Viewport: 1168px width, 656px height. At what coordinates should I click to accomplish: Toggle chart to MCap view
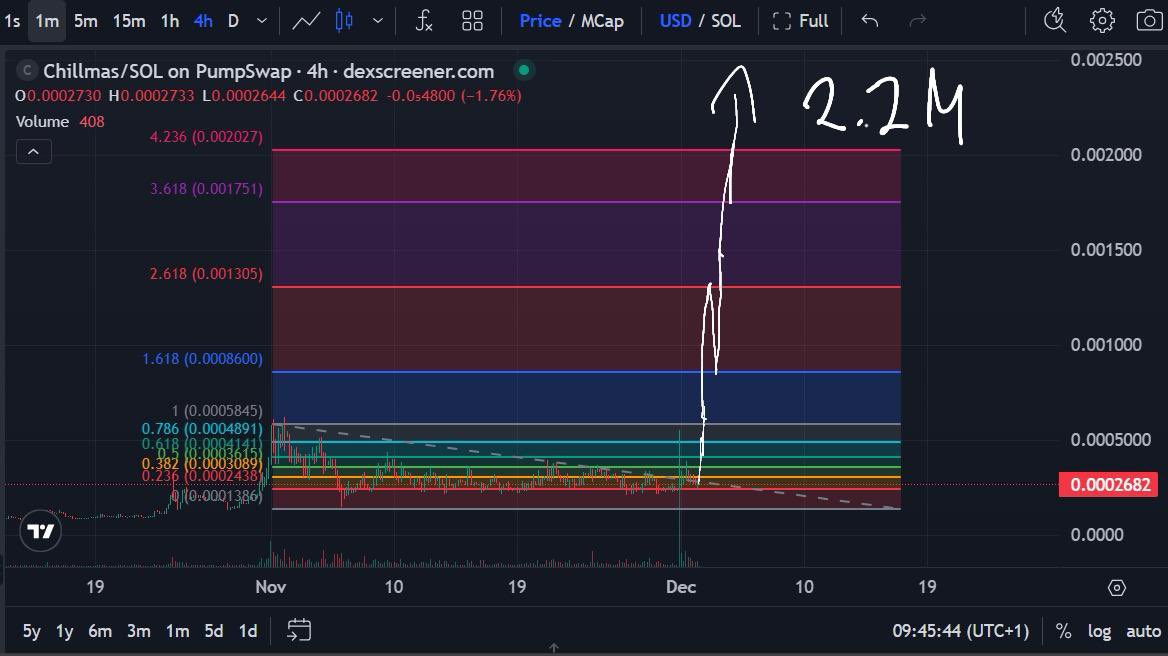point(602,21)
